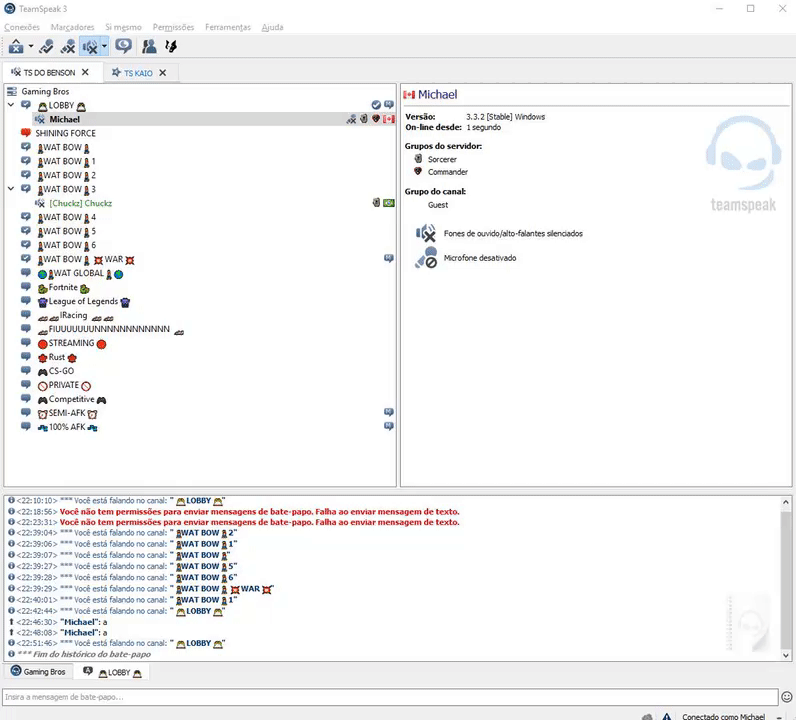
Task: Click the red SHINING FORCE channel icon
Action: (26, 133)
